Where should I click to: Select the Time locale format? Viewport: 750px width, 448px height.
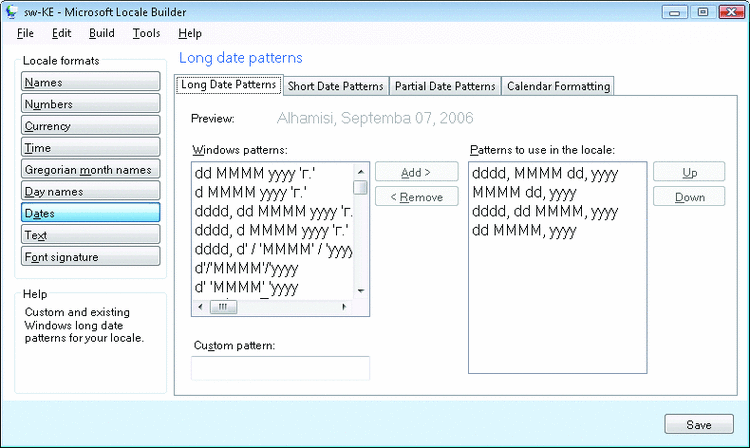coord(90,148)
